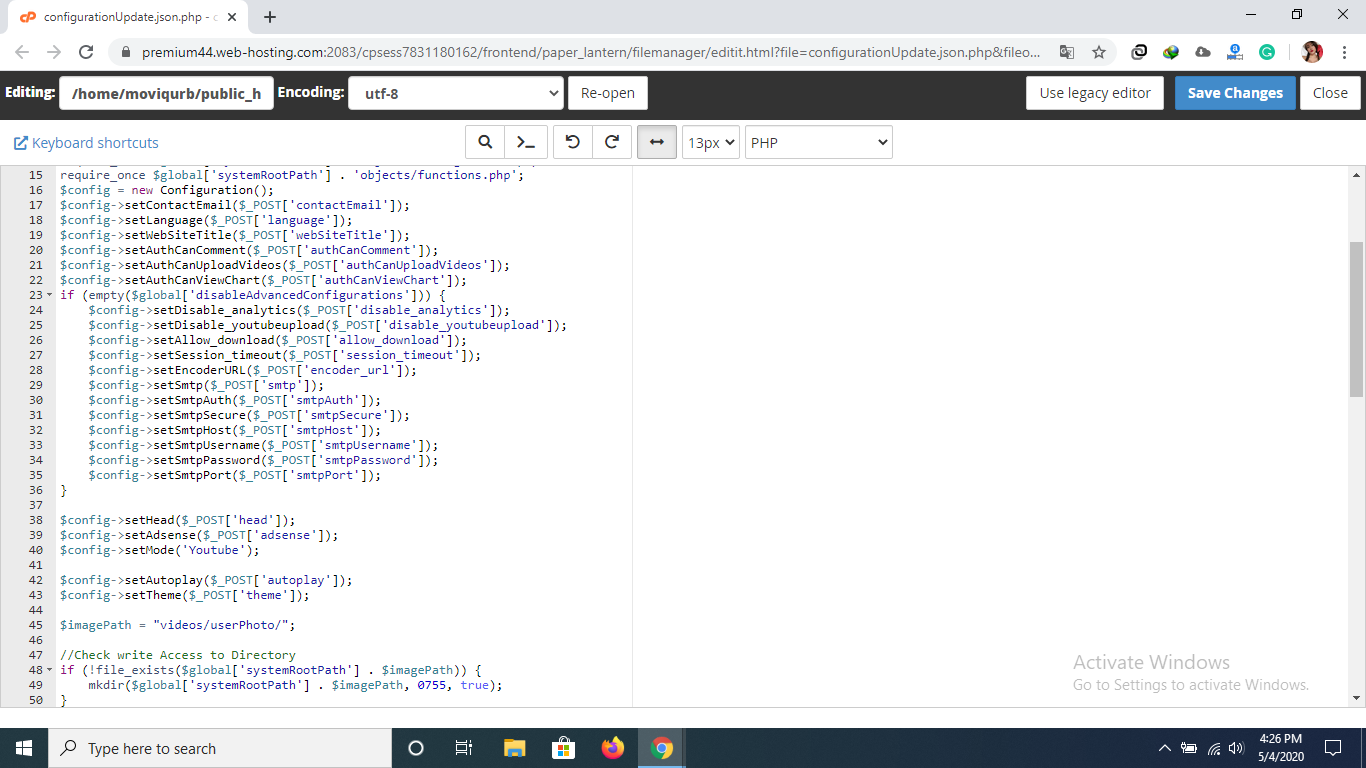
Task: Place cursor on line 17 setContactEmail
Action: 235,205
